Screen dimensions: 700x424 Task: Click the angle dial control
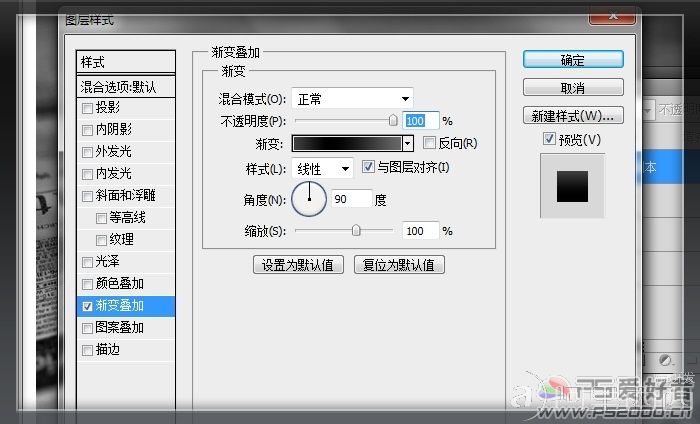[x=309, y=198]
